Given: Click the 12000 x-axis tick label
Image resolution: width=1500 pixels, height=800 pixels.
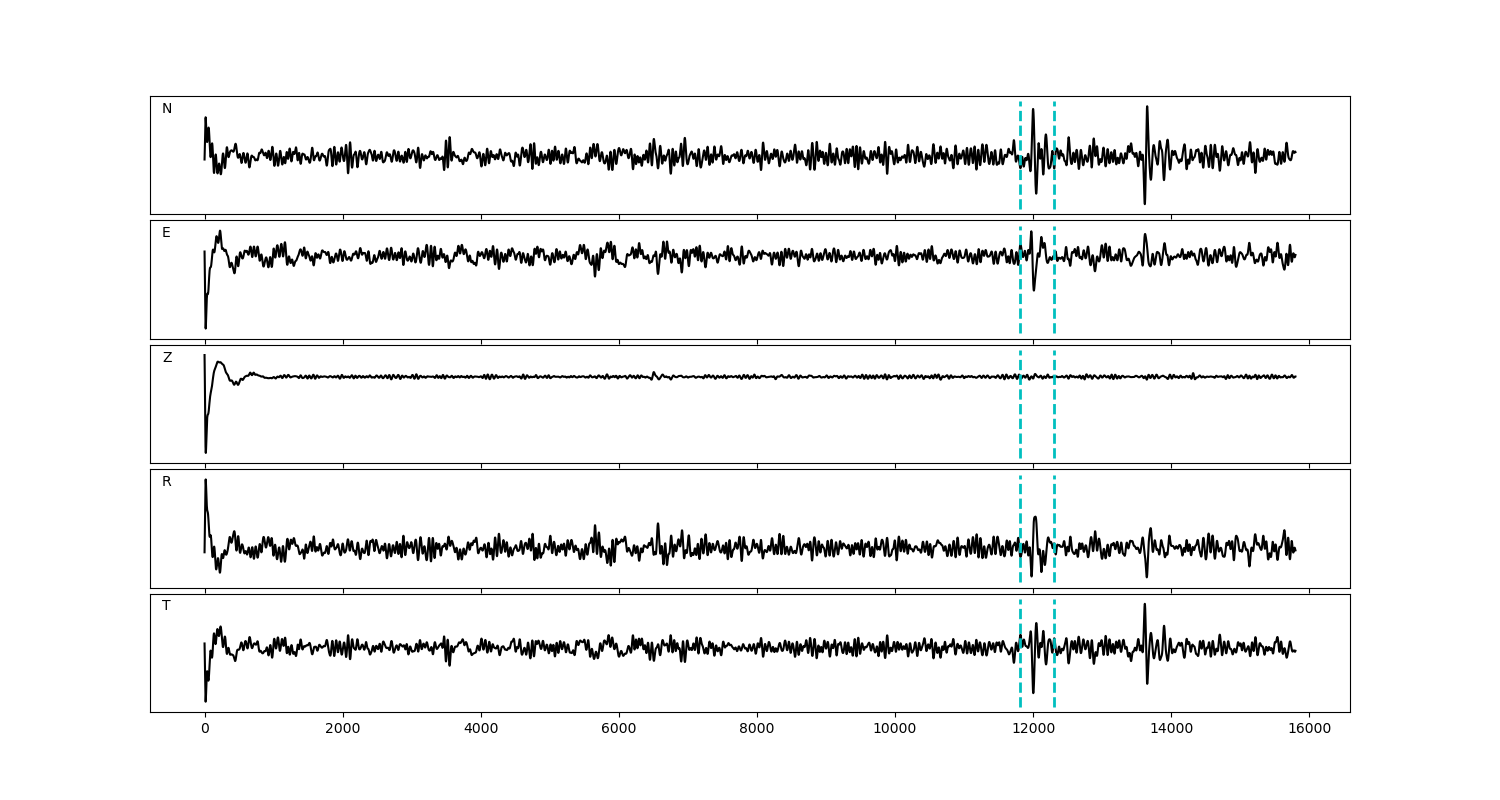Looking at the screenshot, I should click(1033, 729).
